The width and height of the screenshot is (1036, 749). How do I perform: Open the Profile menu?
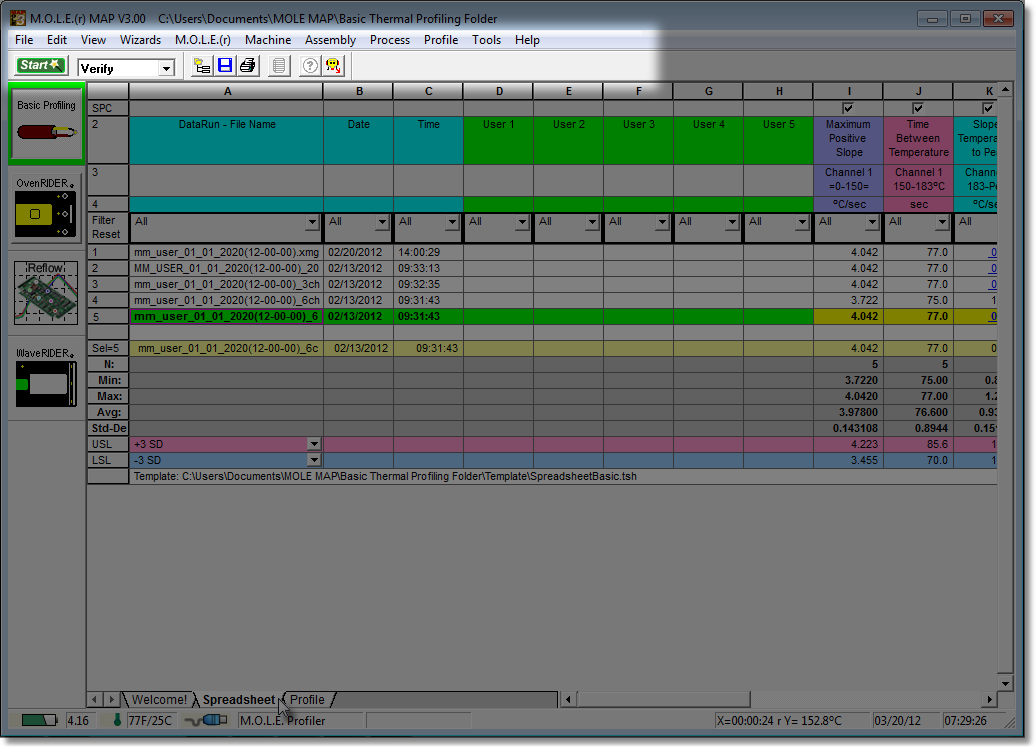441,40
